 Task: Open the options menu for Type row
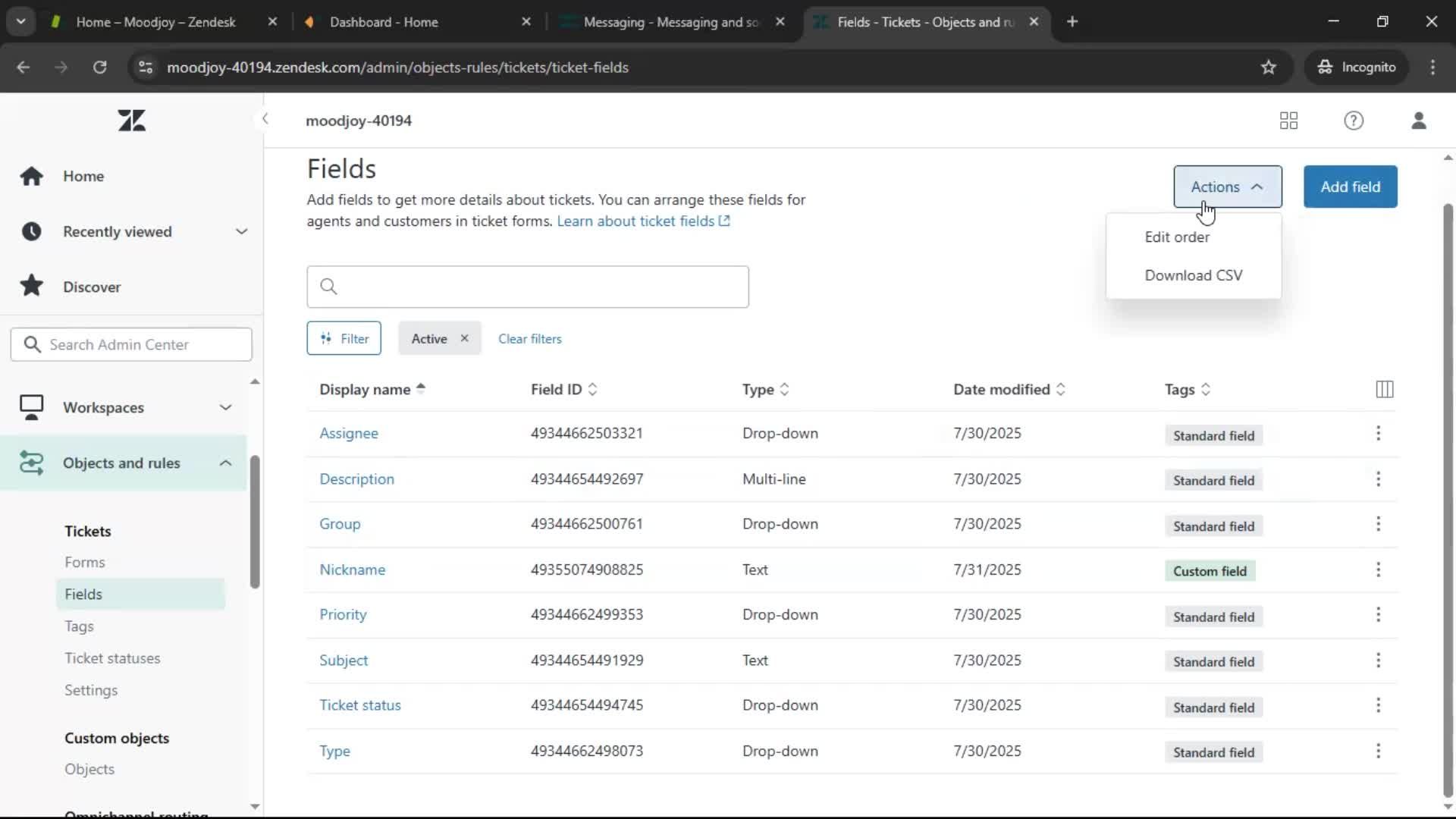(1378, 751)
